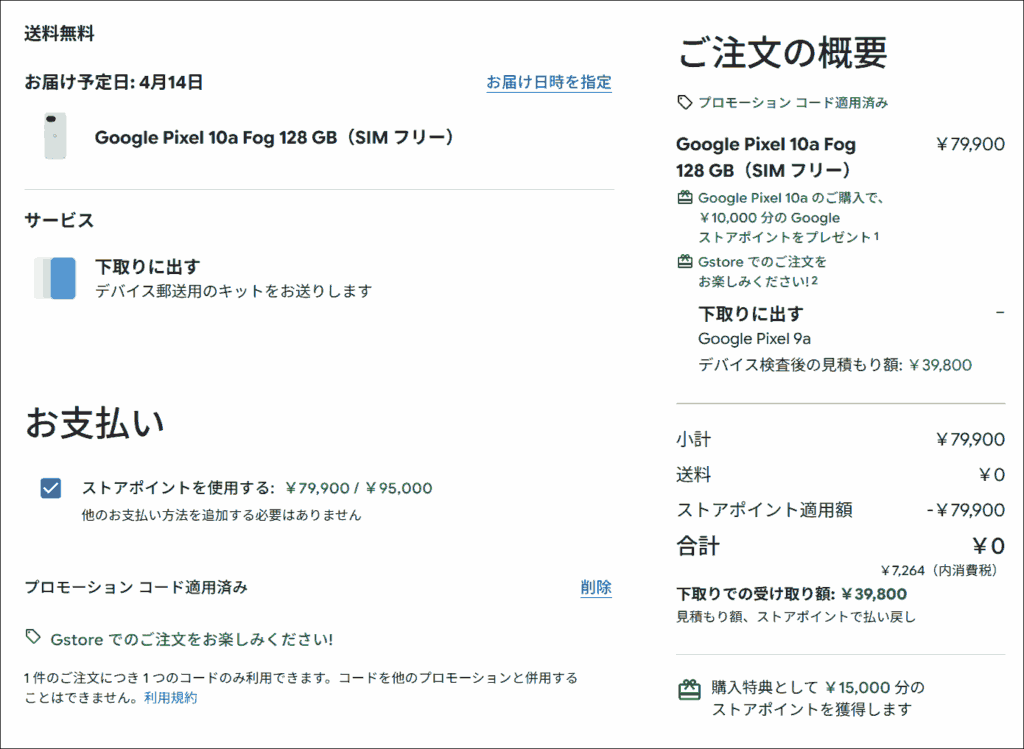Click the tag icon beside the order summary promo code

click(685, 102)
